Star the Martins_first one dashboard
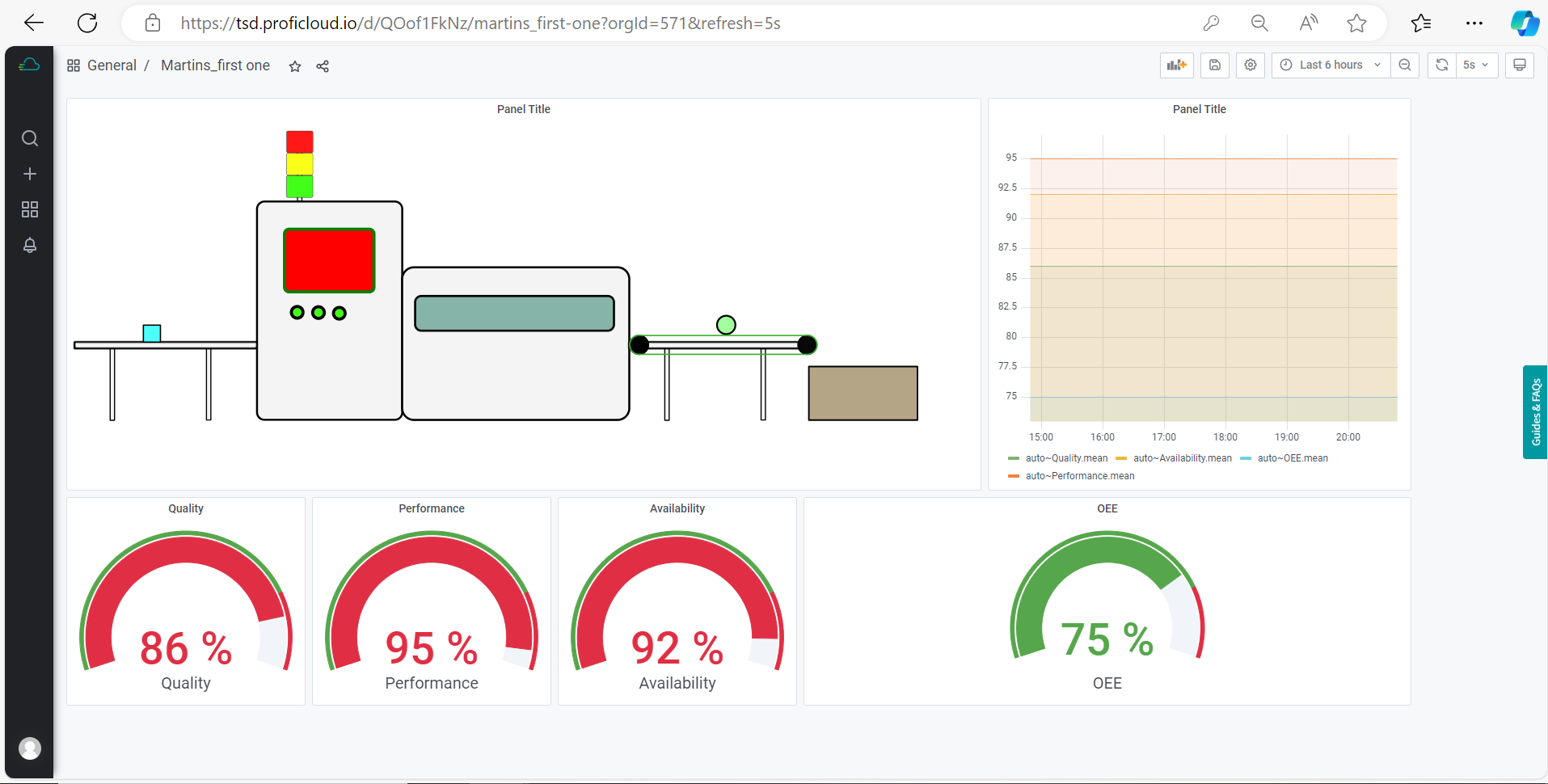 click(x=295, y=66)
